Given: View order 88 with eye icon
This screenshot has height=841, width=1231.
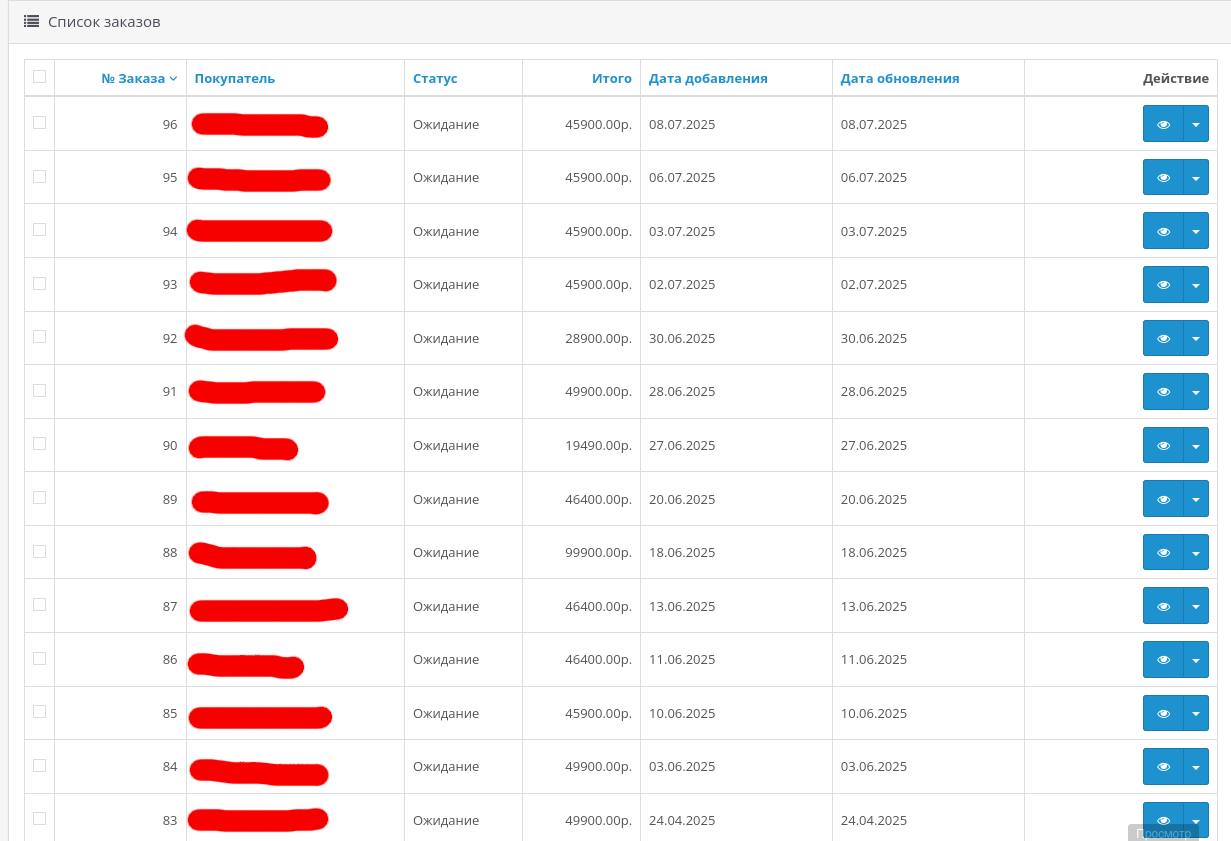Looking at the screenshot, I should tap(1163, 552).
